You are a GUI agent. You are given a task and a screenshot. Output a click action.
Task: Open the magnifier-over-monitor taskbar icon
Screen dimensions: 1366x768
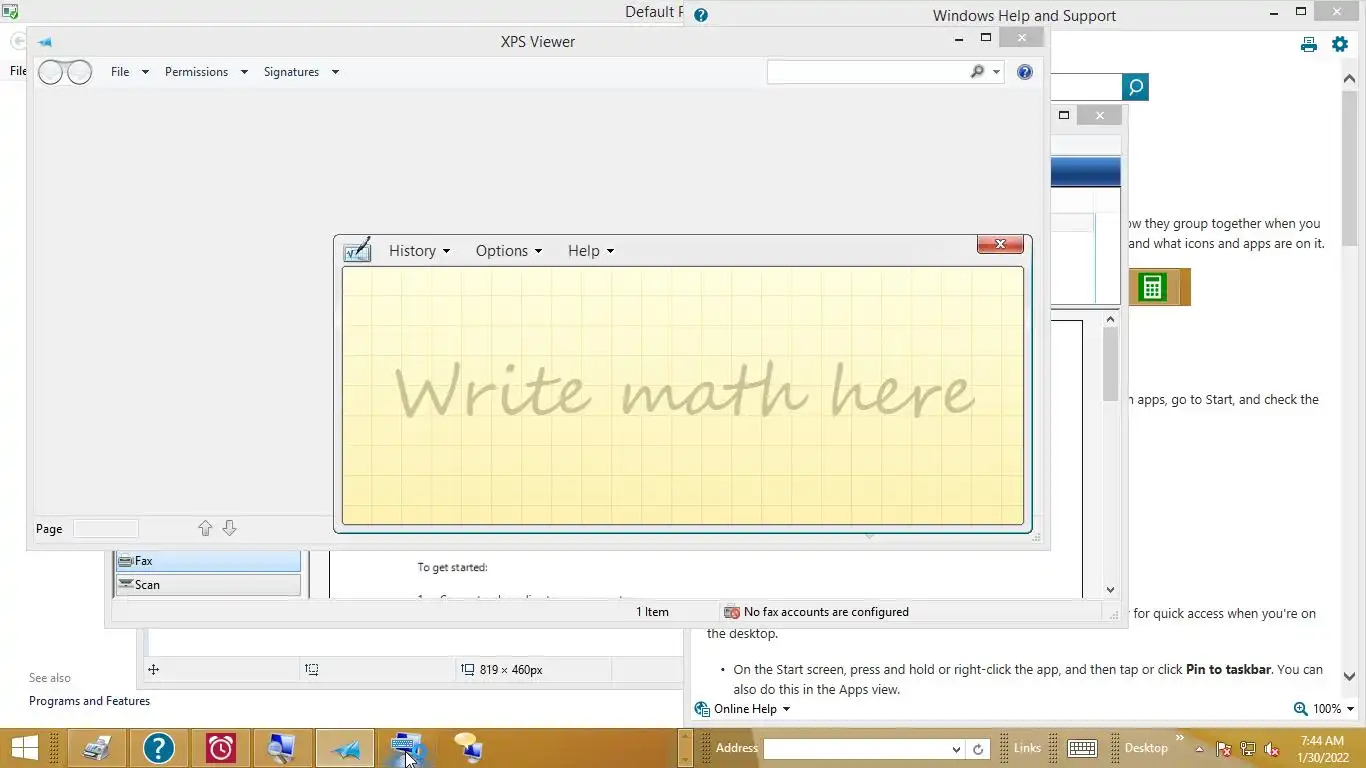282,748
